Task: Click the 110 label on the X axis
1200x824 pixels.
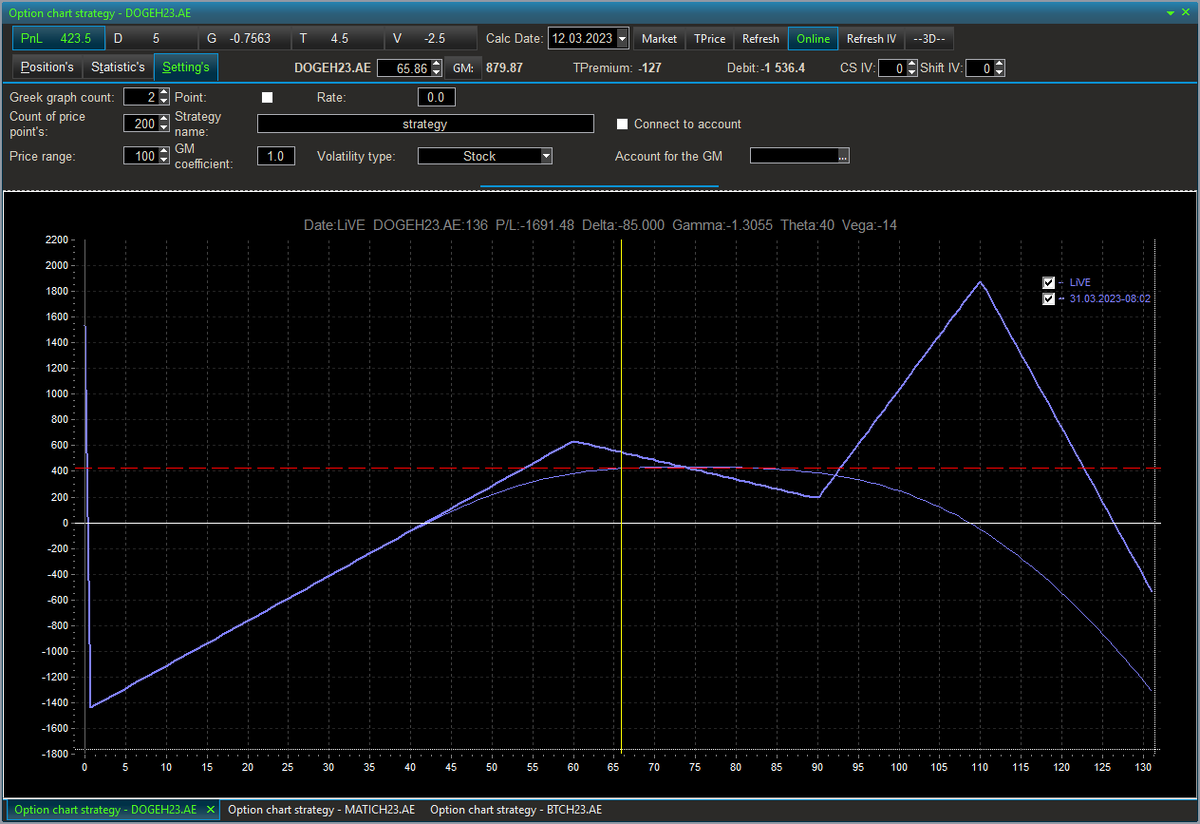Action: (x=980, y=767)
